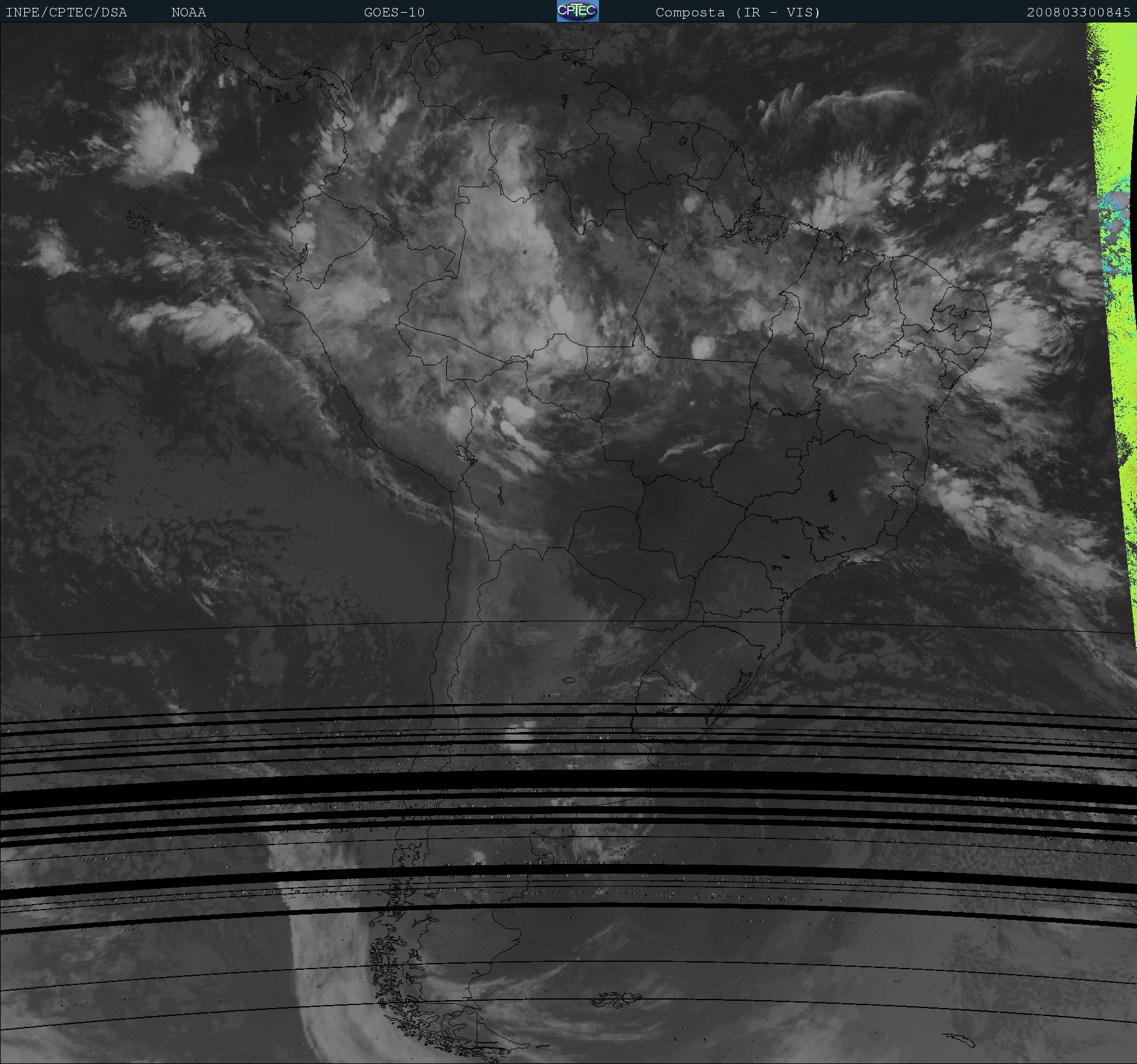Image resolution: width=1137 pixels, height=1064 pixels.
Task: Click the GOES-10 satellite label
Action: [x=394, y=12]
